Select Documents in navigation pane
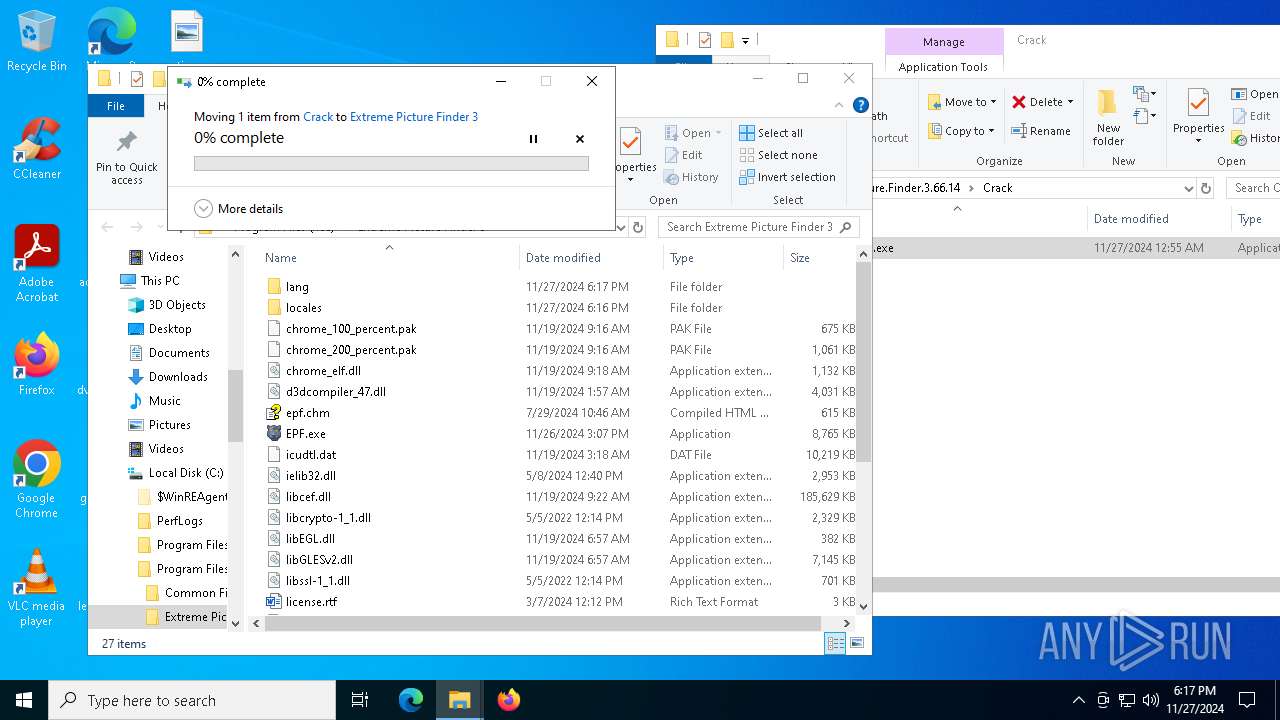The image size is (1280, 720). tap(179, 353)
